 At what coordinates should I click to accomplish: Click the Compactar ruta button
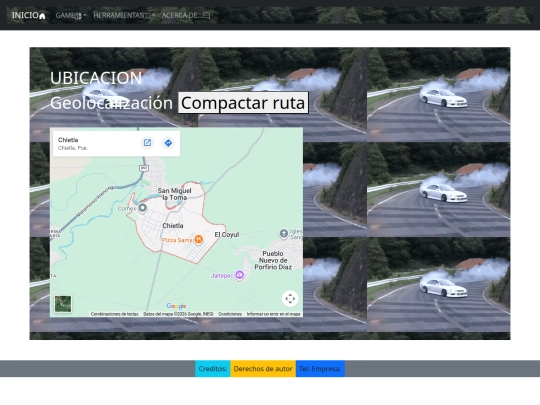[x=243, y=103]
